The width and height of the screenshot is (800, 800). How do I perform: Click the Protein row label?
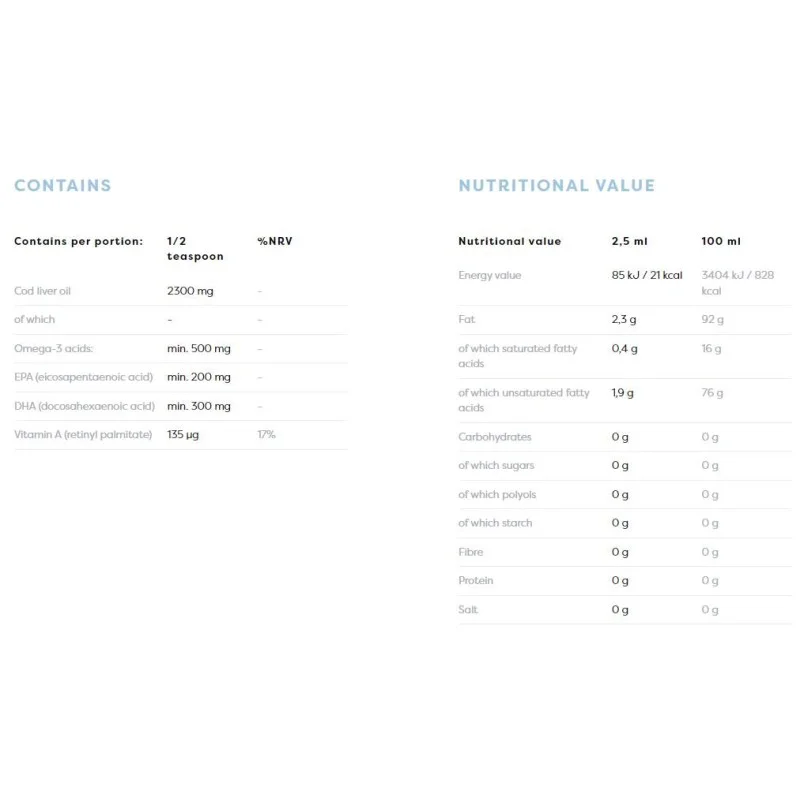coord(476,580)
